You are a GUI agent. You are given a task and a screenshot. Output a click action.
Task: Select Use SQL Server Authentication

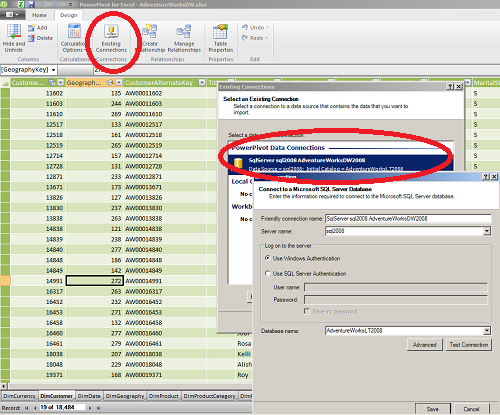(267, 273)
